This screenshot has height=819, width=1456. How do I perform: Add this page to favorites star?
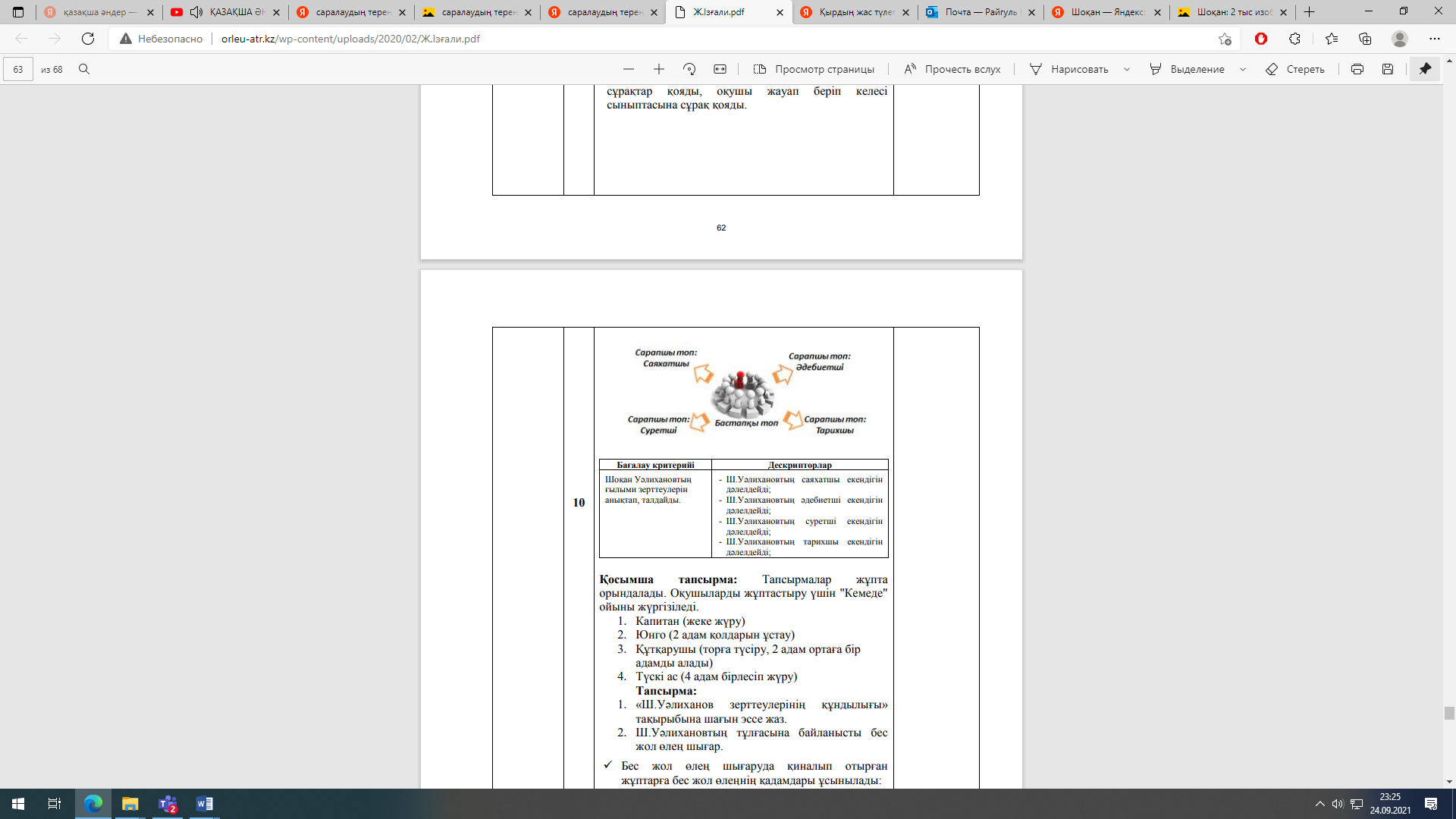point(1225,39)
